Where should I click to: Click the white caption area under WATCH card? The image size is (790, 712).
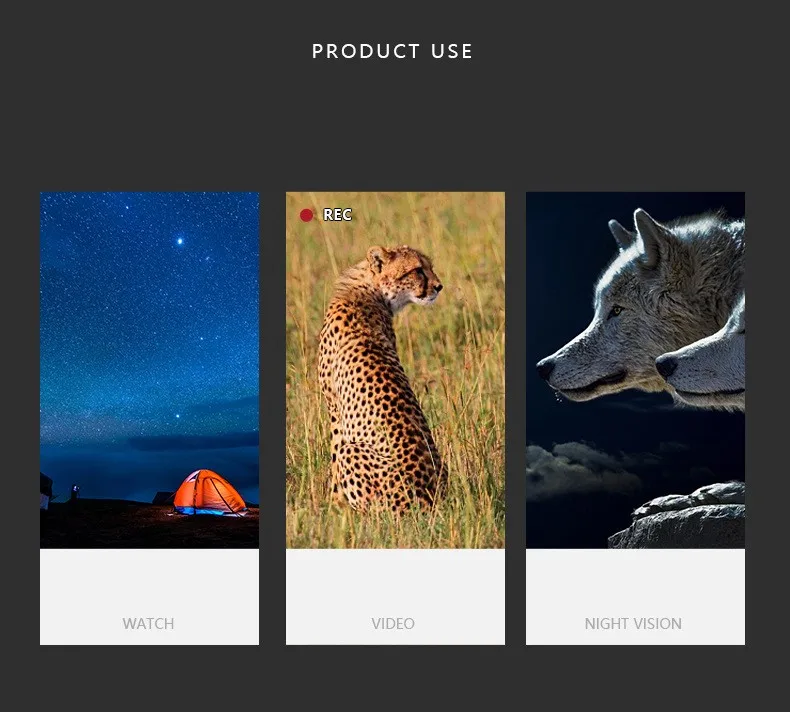pyautogui.click(x=149, y=597)
